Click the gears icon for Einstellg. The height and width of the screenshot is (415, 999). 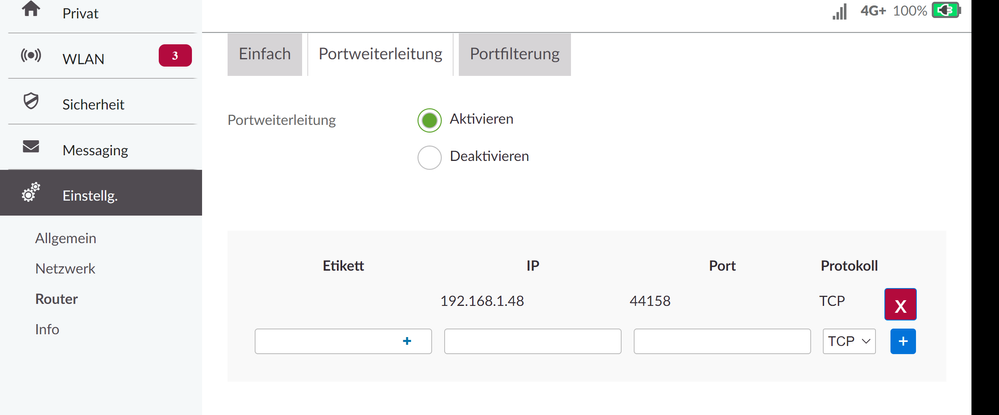tap(31, 194)
